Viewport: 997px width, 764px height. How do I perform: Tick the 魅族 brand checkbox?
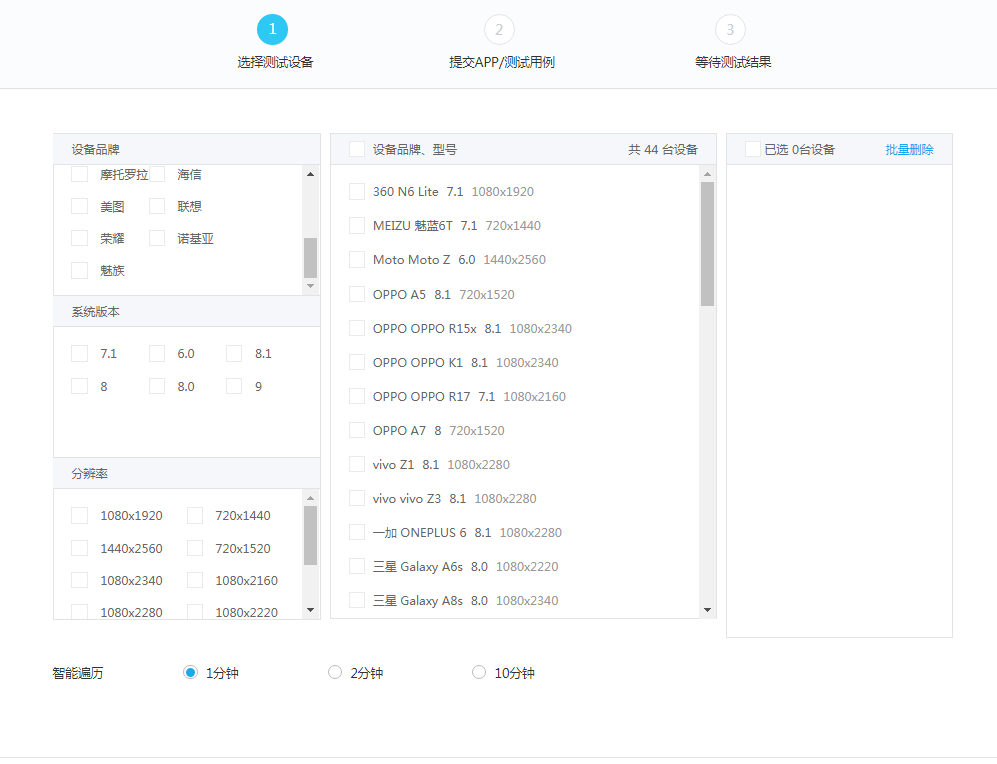[x=79, y=270]
